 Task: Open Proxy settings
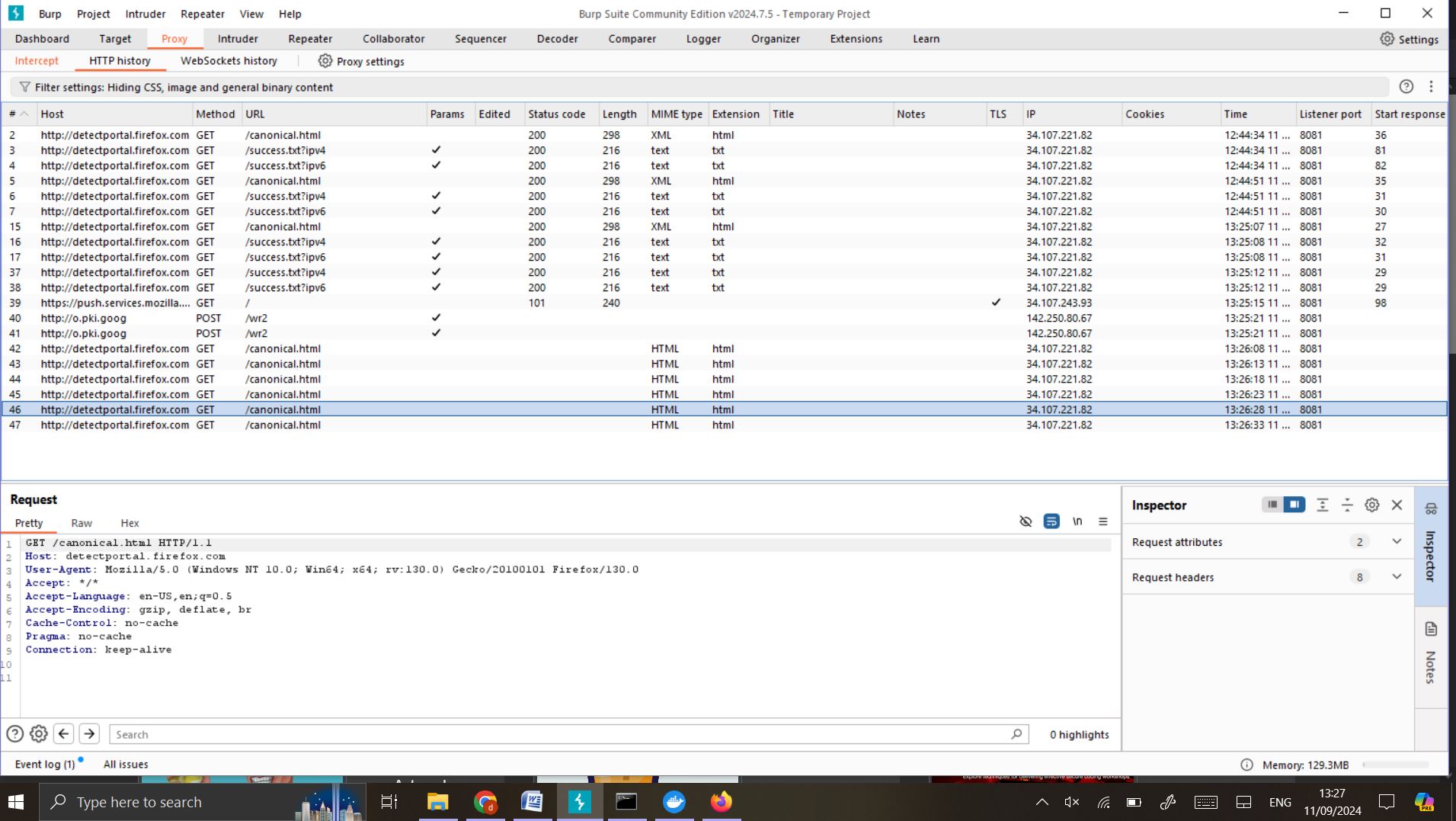362,61
